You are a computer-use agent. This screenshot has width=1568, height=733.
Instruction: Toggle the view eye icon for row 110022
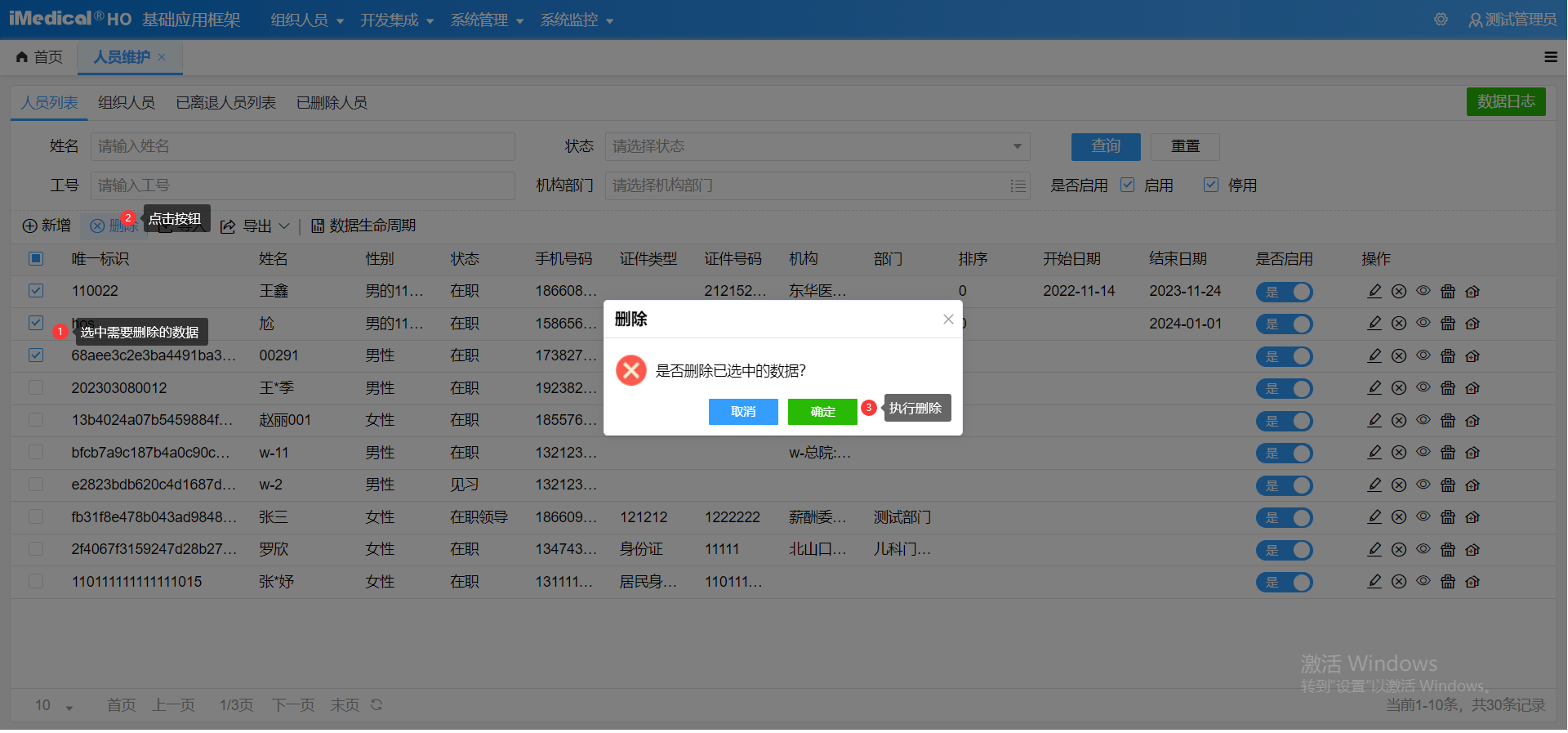click(x=1423, y=290)
